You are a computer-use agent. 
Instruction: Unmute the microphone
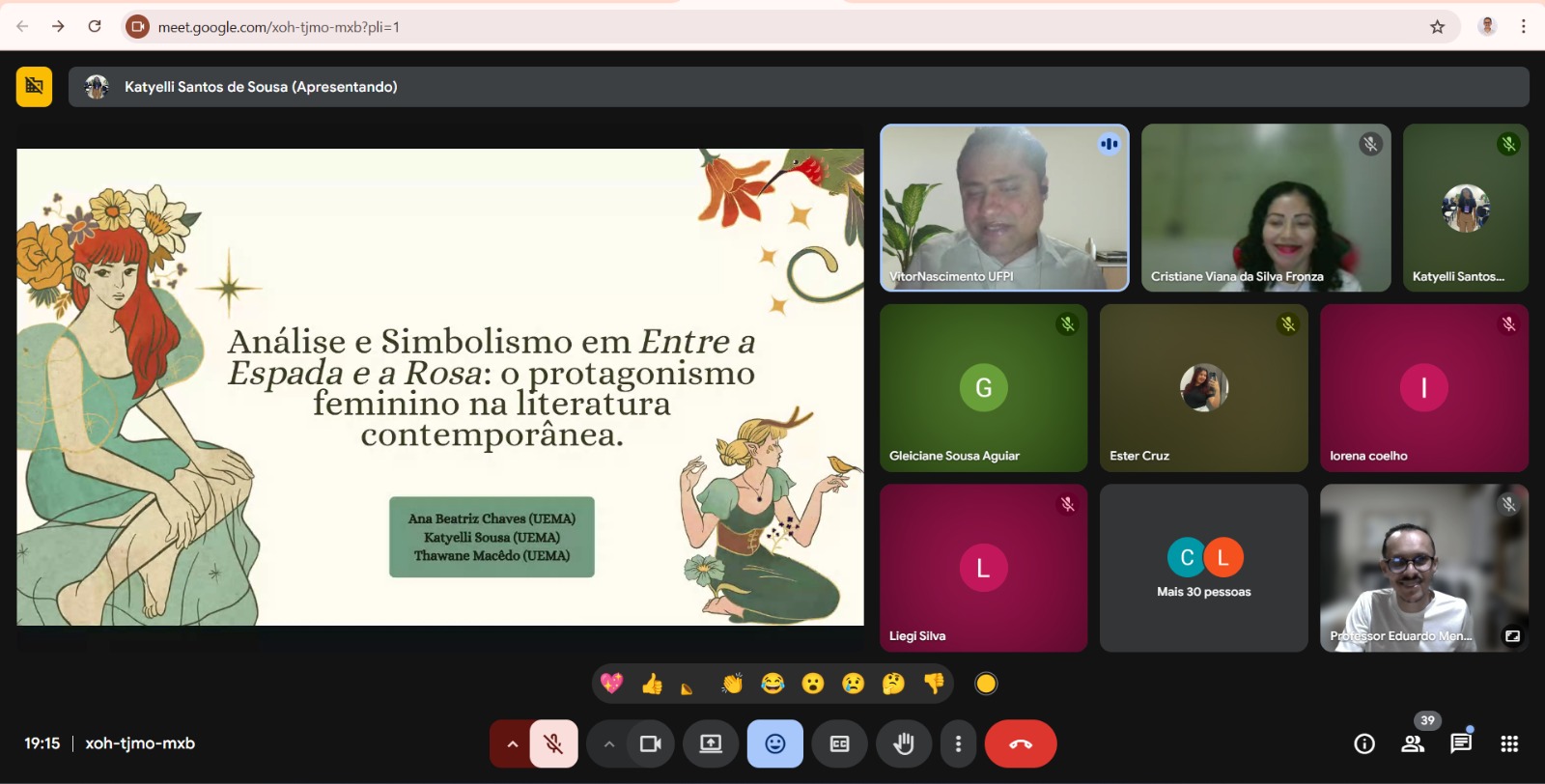coord(553,743)
